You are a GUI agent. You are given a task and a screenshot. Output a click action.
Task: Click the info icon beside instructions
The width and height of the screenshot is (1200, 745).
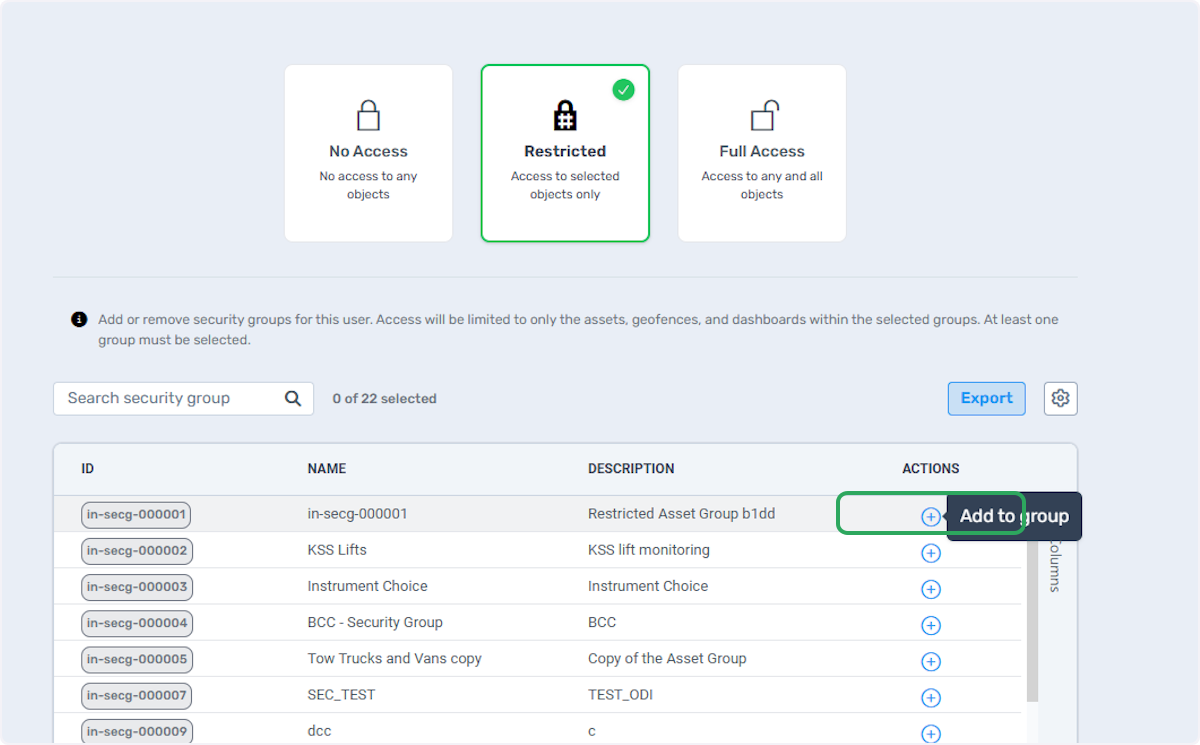(79, 320)
